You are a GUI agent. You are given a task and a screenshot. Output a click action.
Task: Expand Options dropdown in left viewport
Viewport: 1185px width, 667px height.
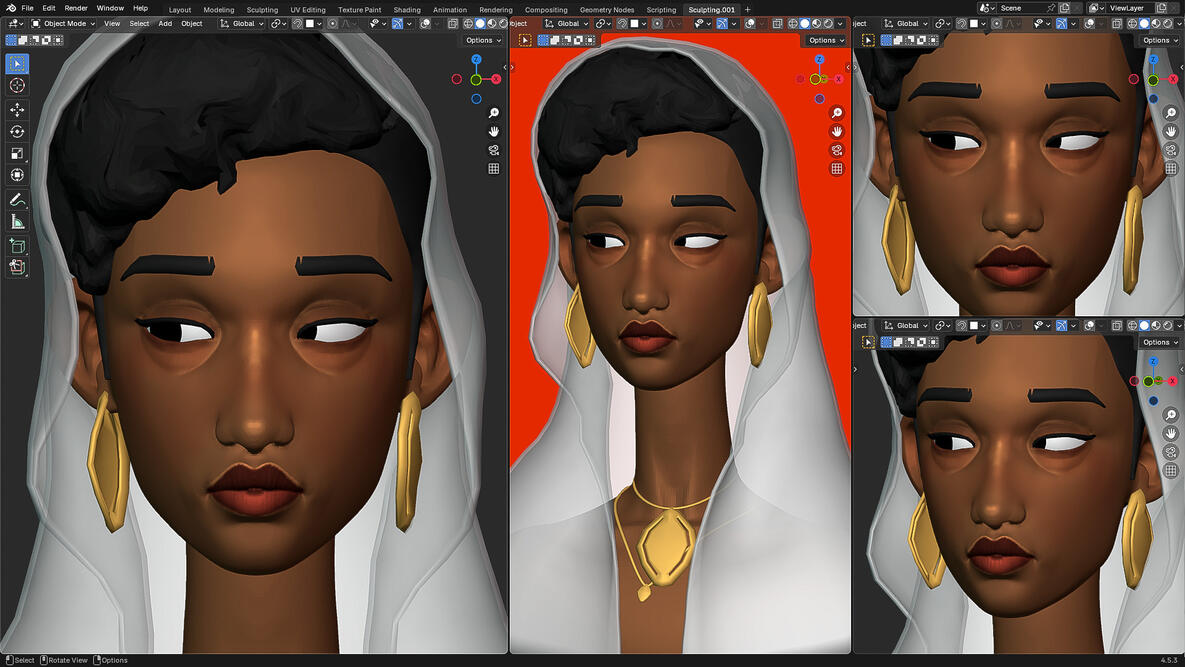[484, 40]
